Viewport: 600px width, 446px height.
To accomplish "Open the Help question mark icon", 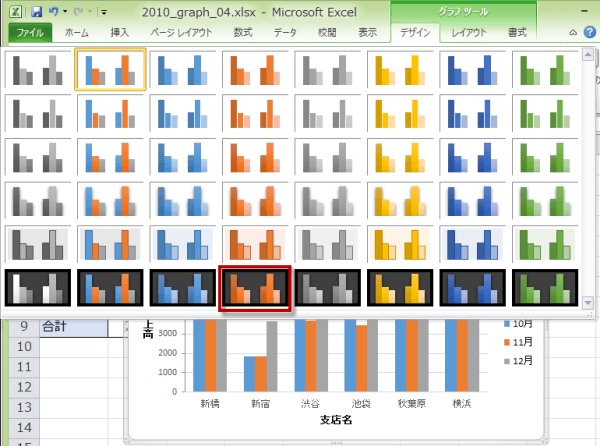I will point(586,32).
